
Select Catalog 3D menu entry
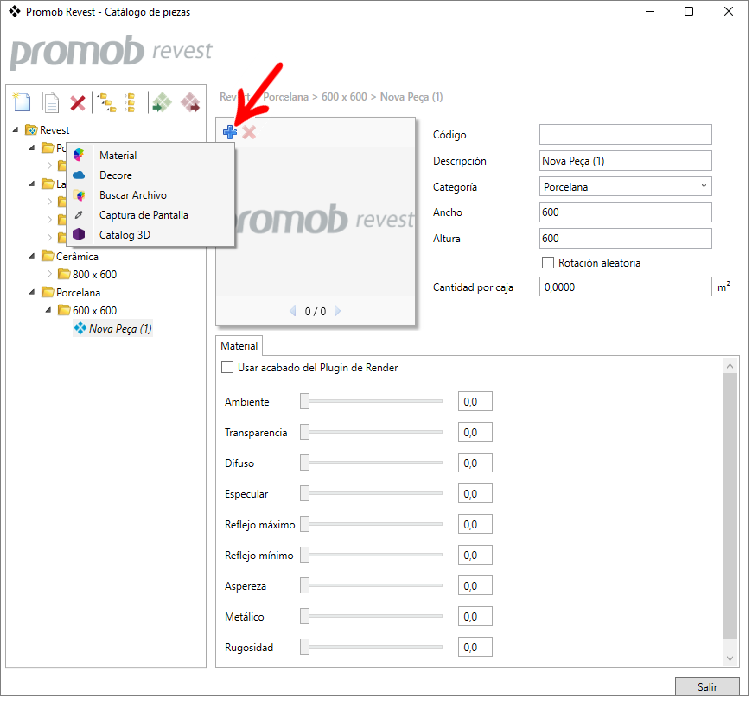(150, 235)
